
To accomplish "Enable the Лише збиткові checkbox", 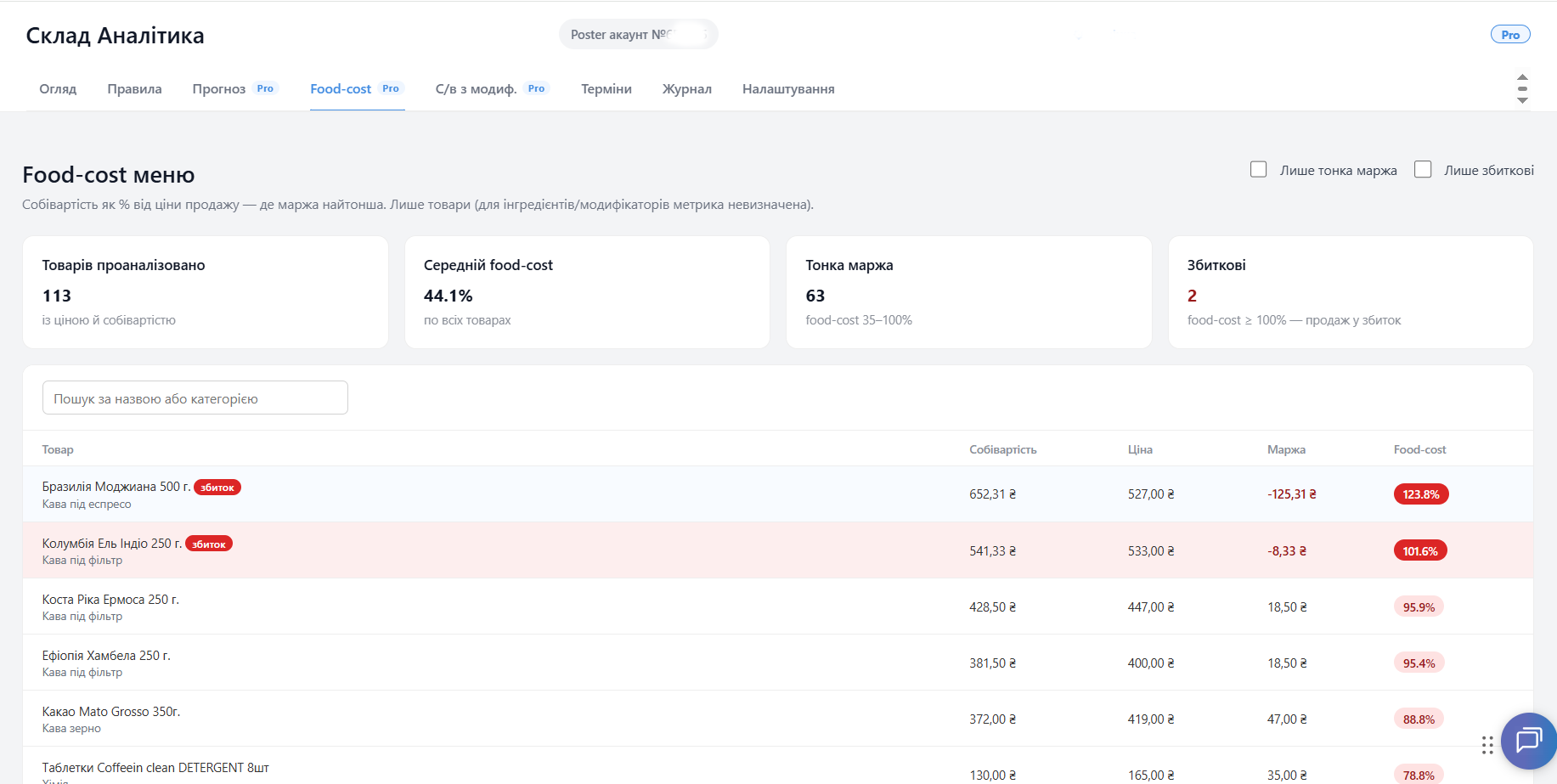I will pyautogui.click(x=1423, y=169).
